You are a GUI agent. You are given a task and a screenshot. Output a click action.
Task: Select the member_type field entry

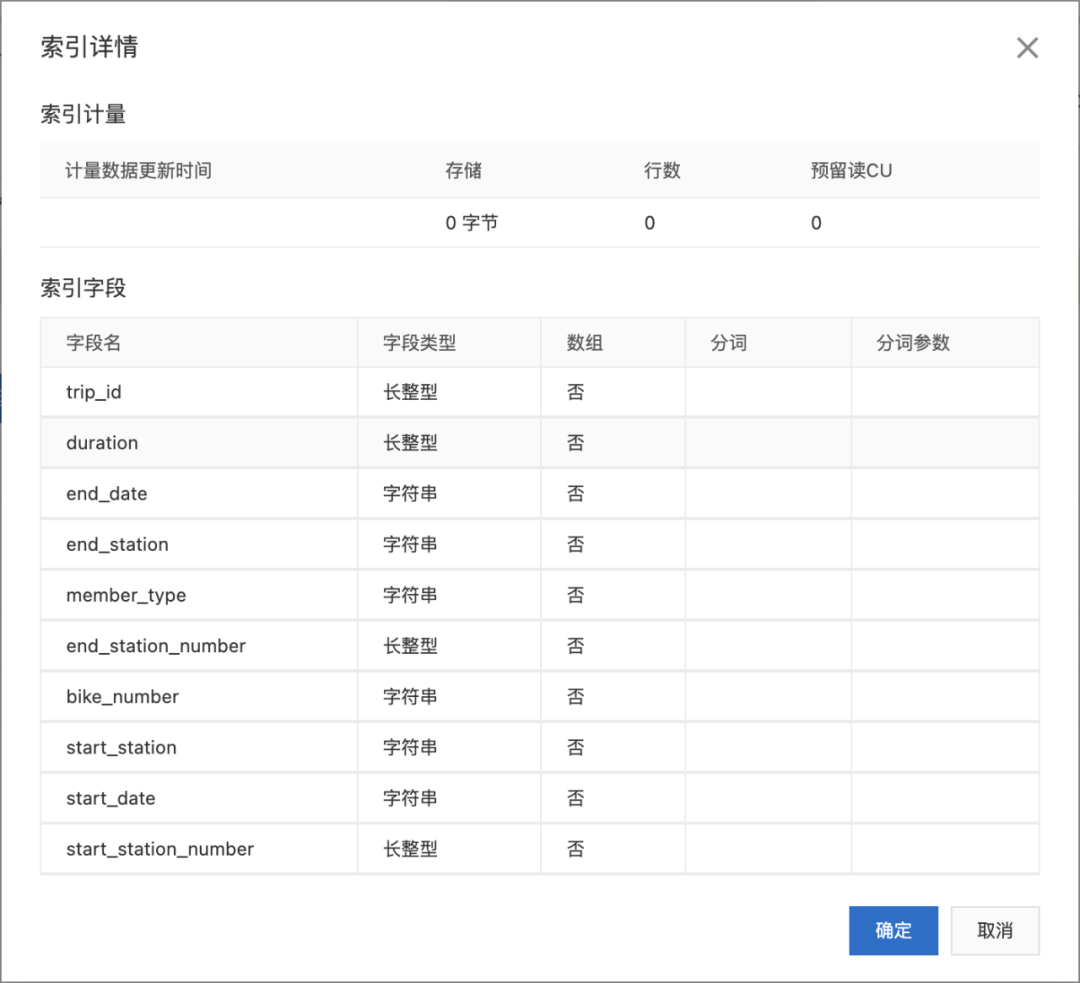126,596
